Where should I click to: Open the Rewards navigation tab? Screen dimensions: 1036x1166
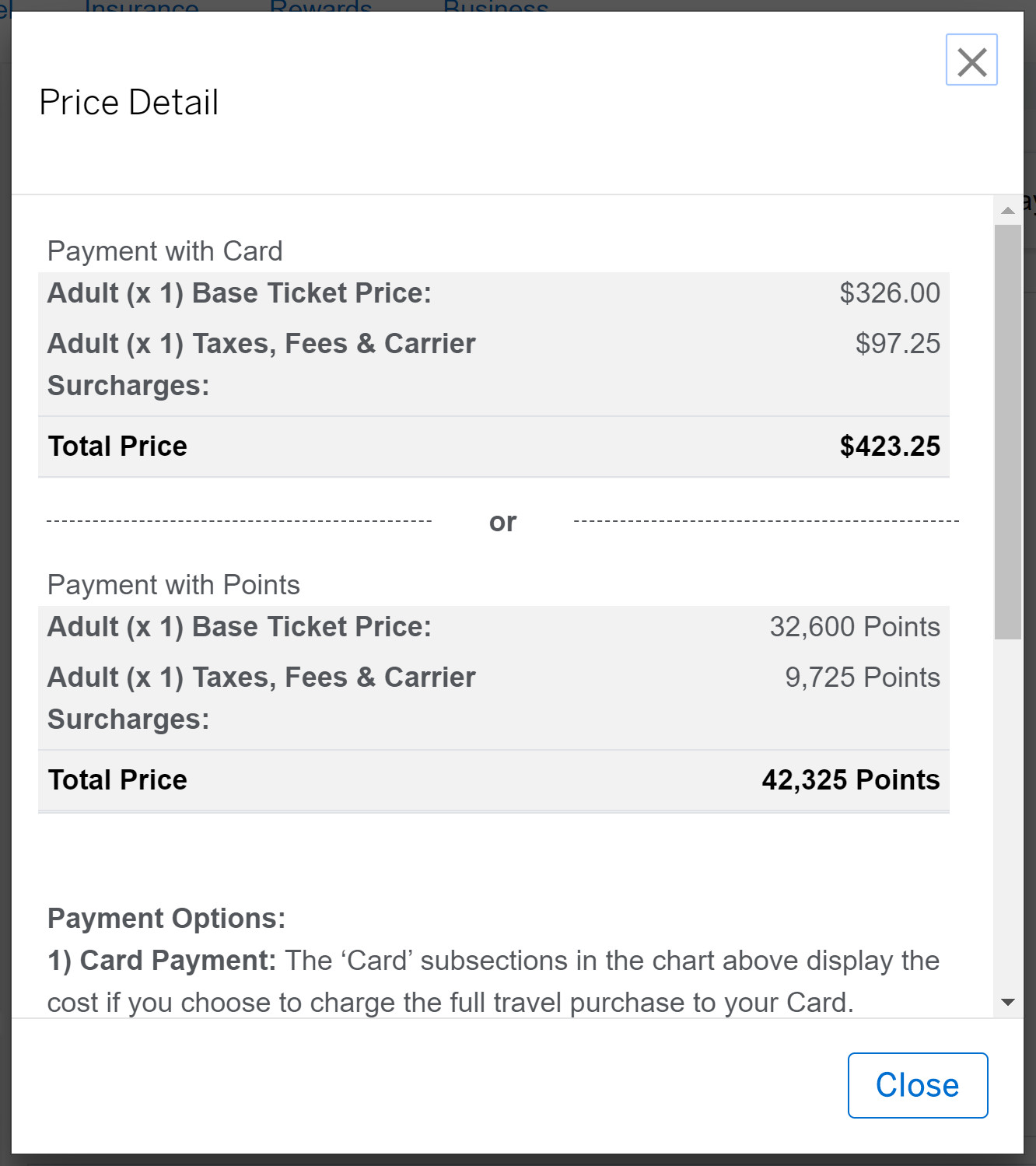click(x=320, y=6)
